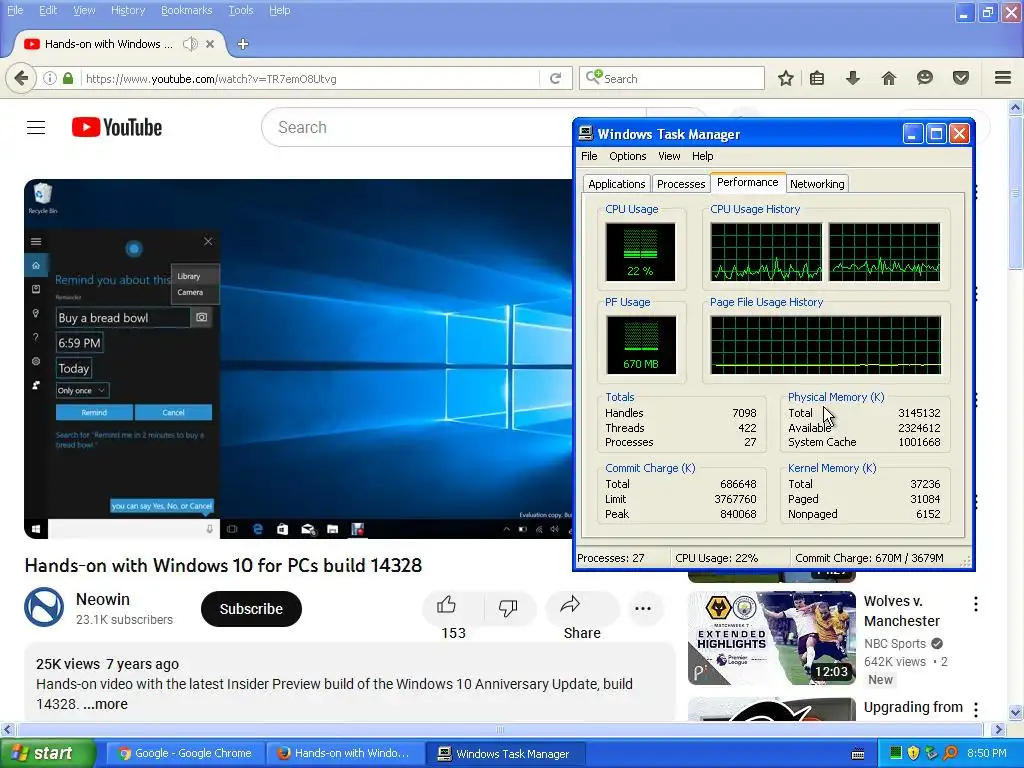
Task: Click the horizontal scrollbar right arrow
Action: pyautogui.click(x=999, y=729)
